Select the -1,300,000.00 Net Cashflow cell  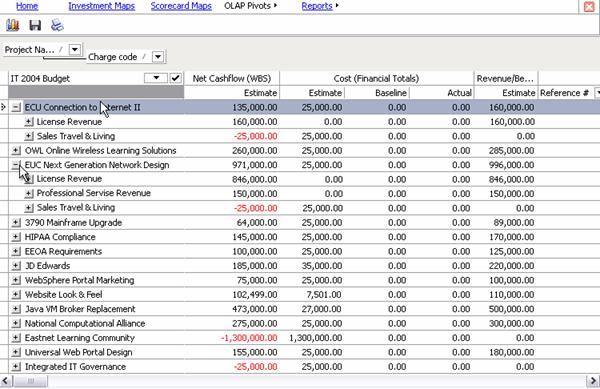[x=232, y=338]
